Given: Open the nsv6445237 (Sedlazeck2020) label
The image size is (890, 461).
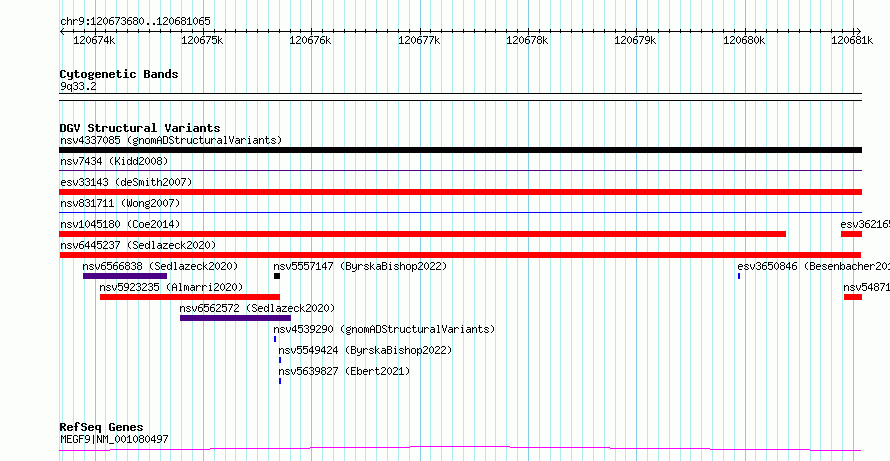Looking at the screenshot, I should tap(138, 245).
